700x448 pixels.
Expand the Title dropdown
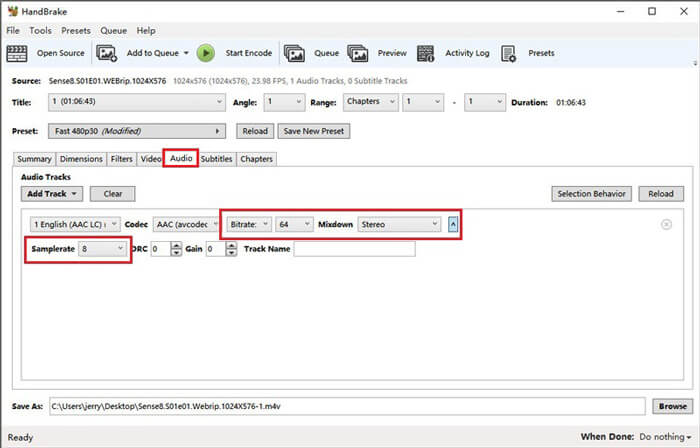pyautogui.click(x=137, y=102)
